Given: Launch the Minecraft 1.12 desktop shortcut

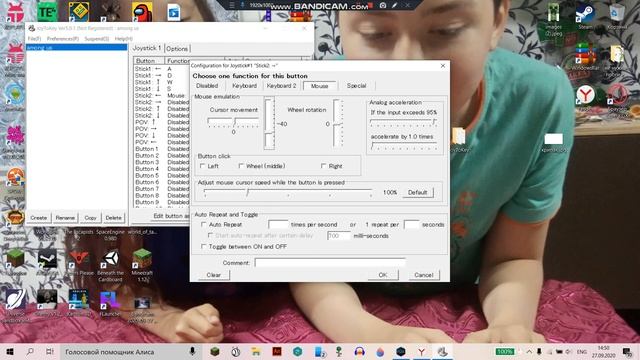Looking at the screenshot, I should click(x=142, y=265).
